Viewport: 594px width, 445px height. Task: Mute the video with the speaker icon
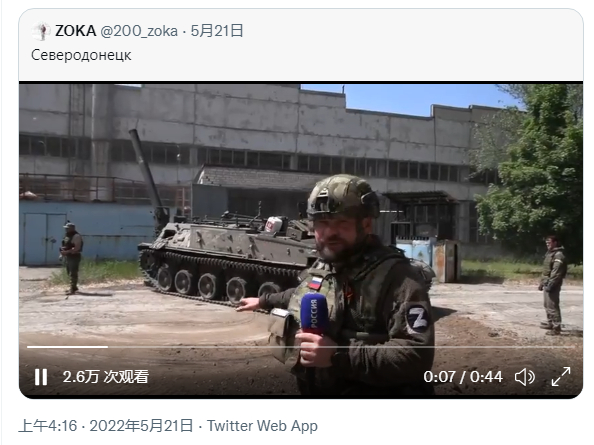click(x=525, y=377)
